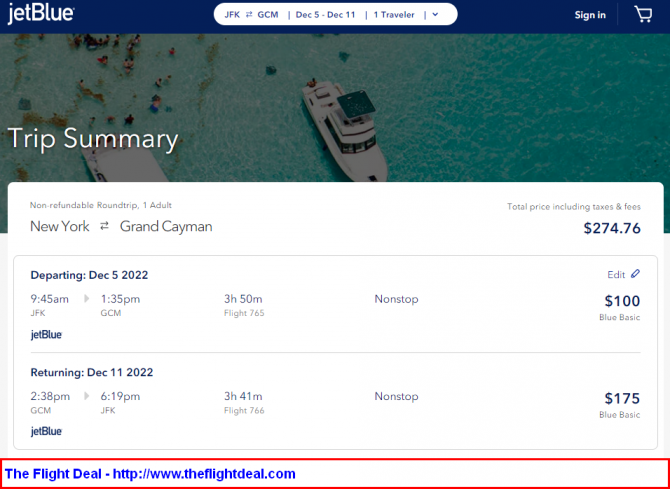Image resolution: width=670 pixels, height=489 pixels.
Task: Click the Edit link for flights
Action: tap(616, 275)
